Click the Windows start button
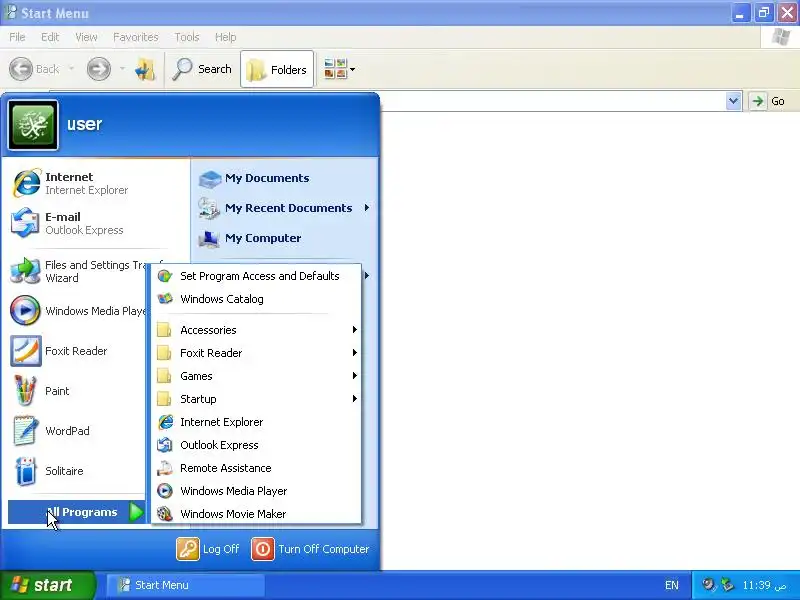The width and height of the screenshot is (800, 600). [47, 585]
